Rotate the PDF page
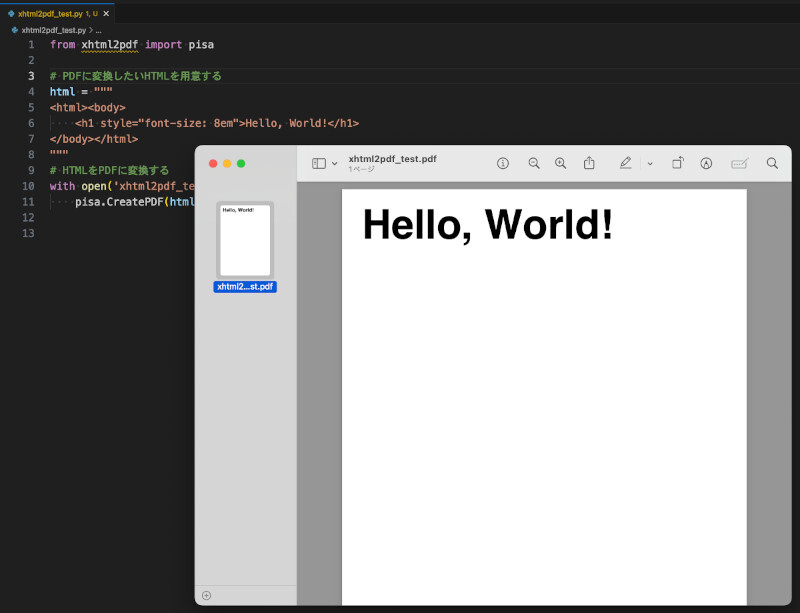The width and height of the screenshot is (800, 613). pos(677,163)
